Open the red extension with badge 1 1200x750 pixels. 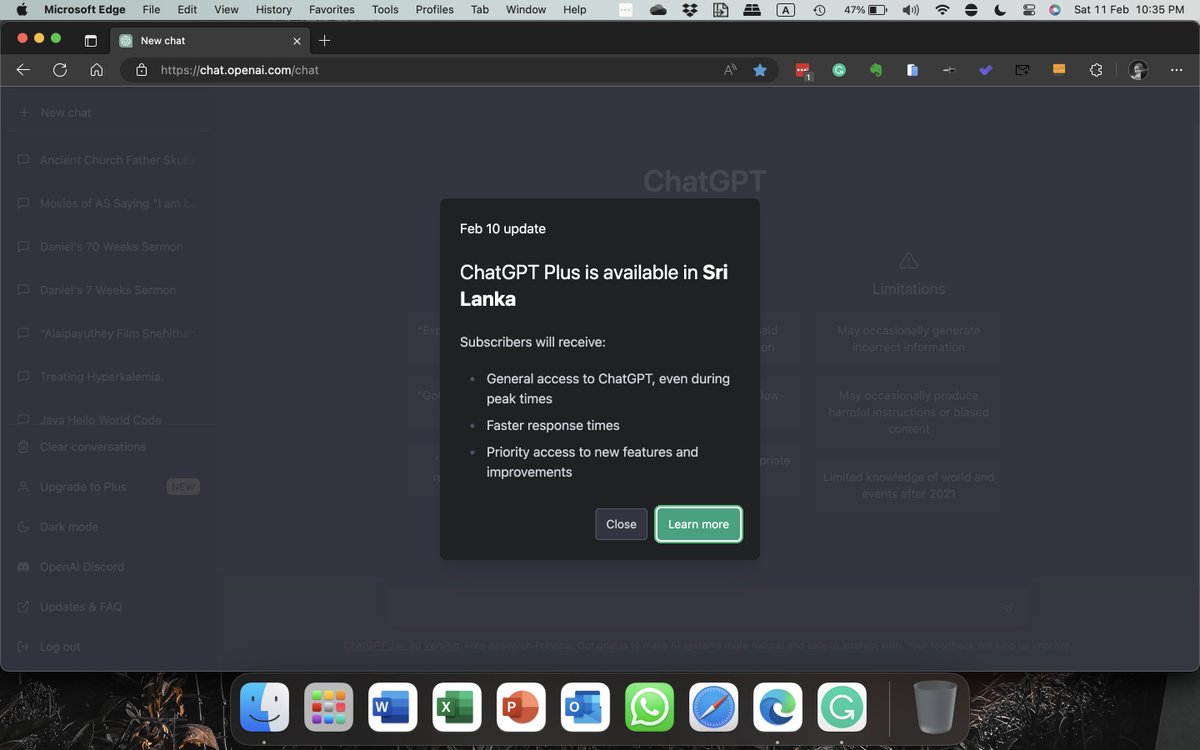coord(803,71)
